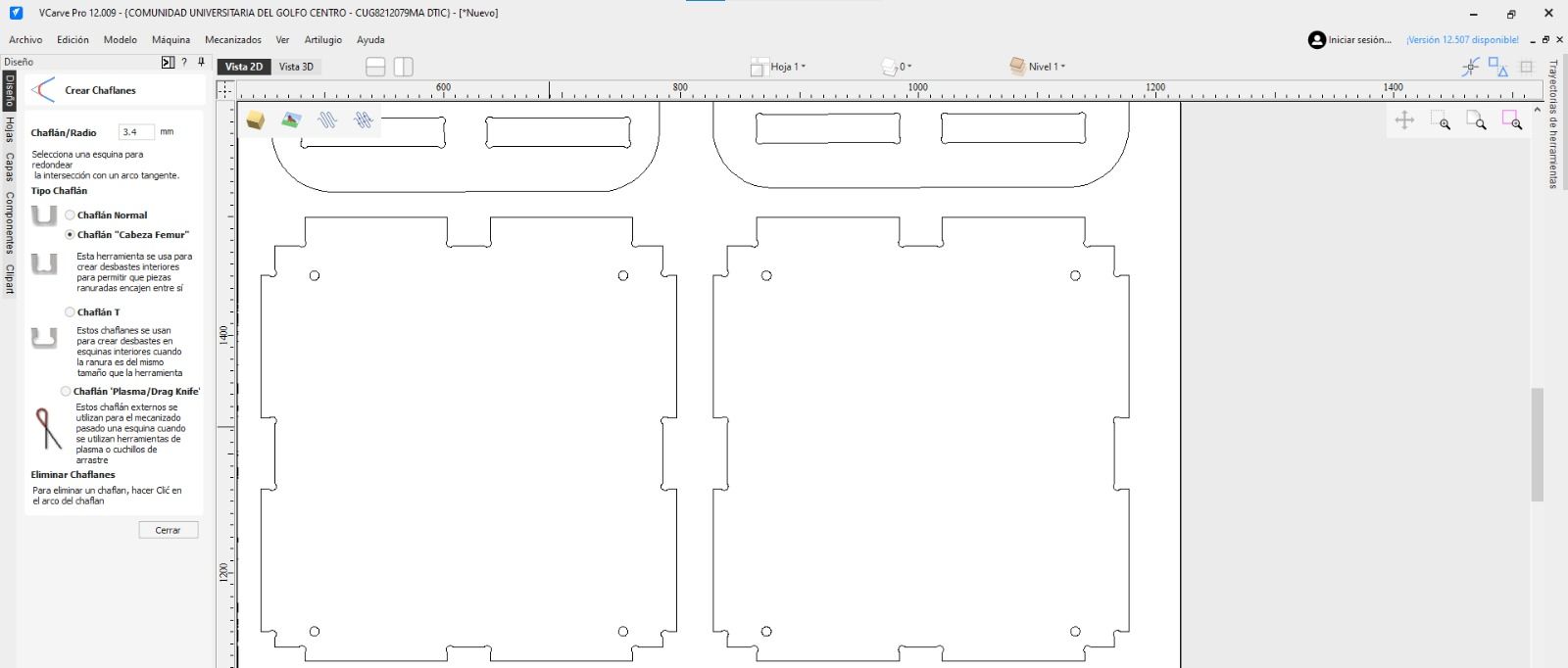Click the Chaflán Normal illustration icon
This screenshot has height=668, width=1568.
click(x=44, y=215)
